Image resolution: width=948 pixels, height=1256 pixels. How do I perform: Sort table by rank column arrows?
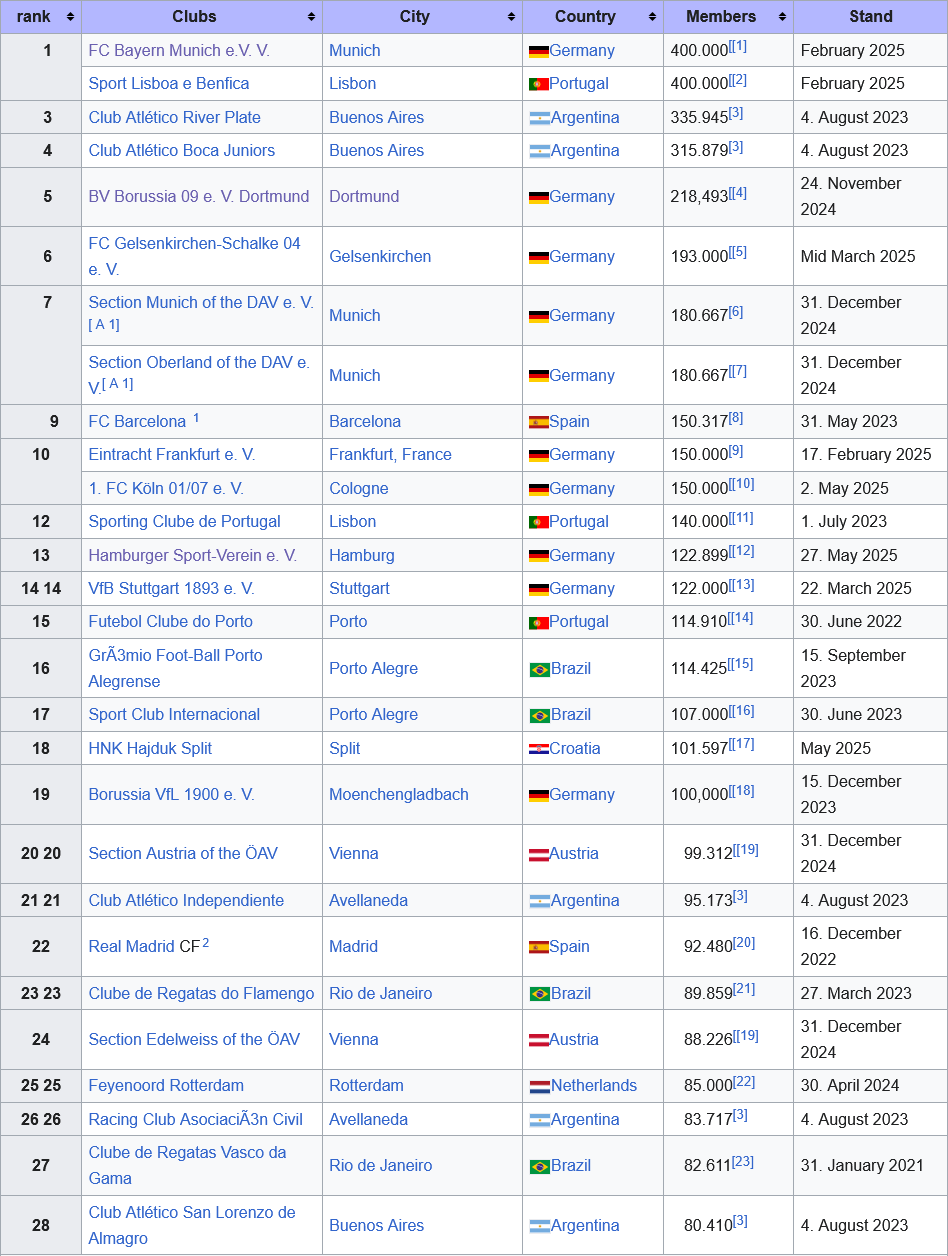[70, 17]
